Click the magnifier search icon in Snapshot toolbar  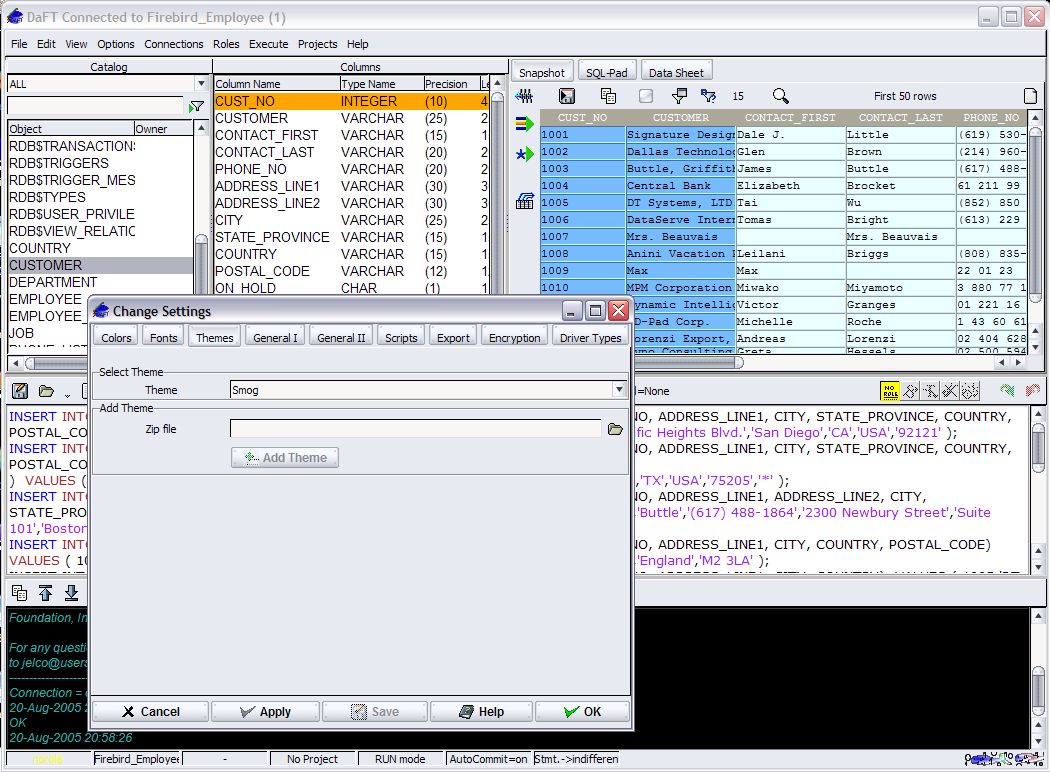tap(781, 96)
